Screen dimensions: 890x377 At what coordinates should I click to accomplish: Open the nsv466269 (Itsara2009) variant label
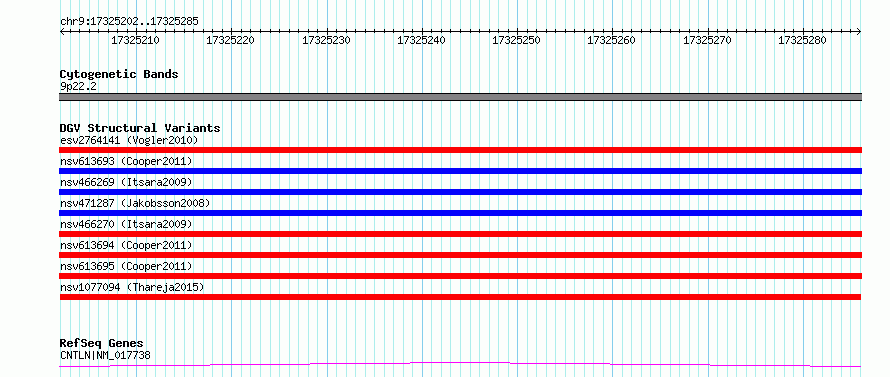126,182
